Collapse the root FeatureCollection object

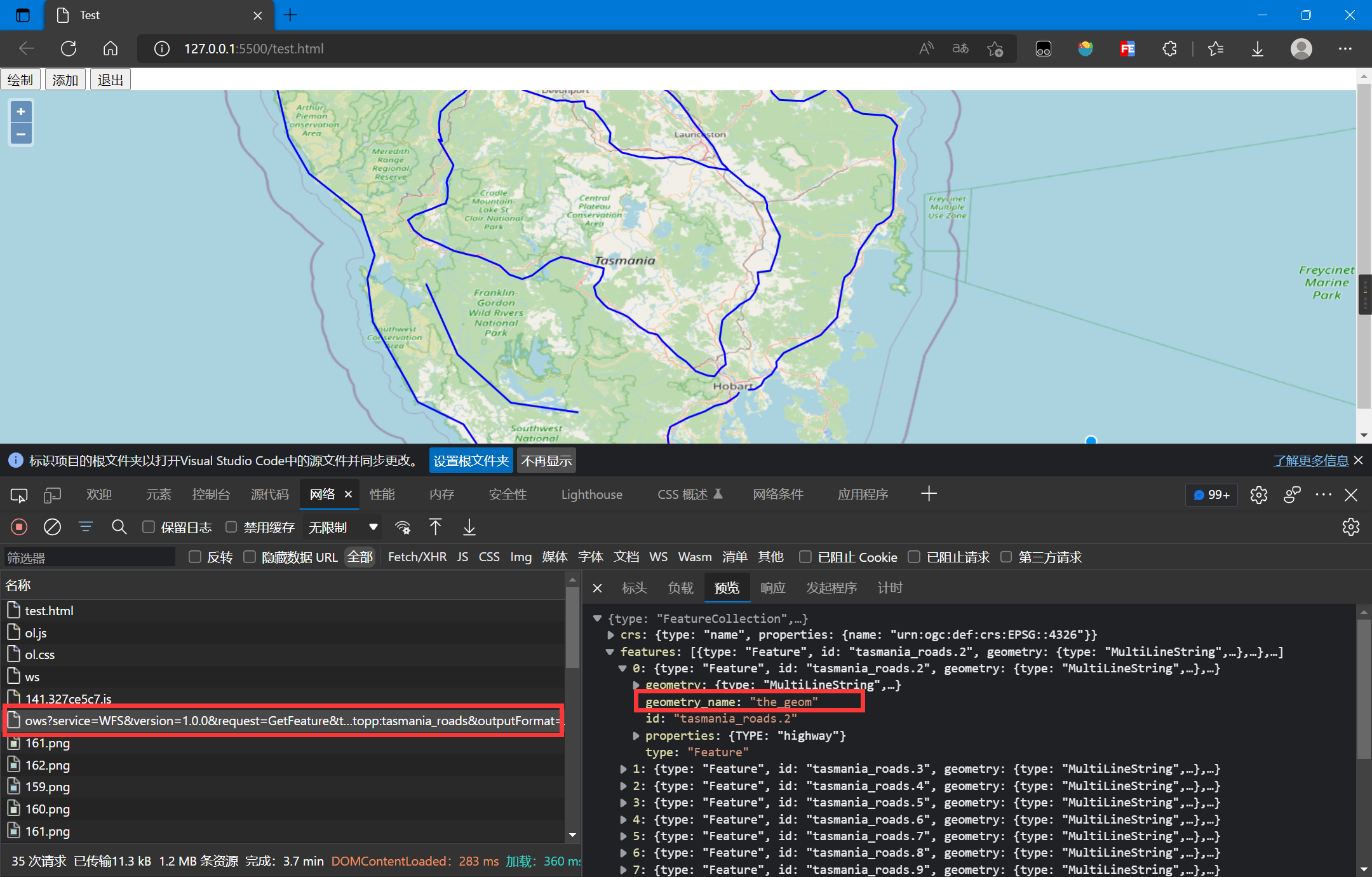coord(597,618)
